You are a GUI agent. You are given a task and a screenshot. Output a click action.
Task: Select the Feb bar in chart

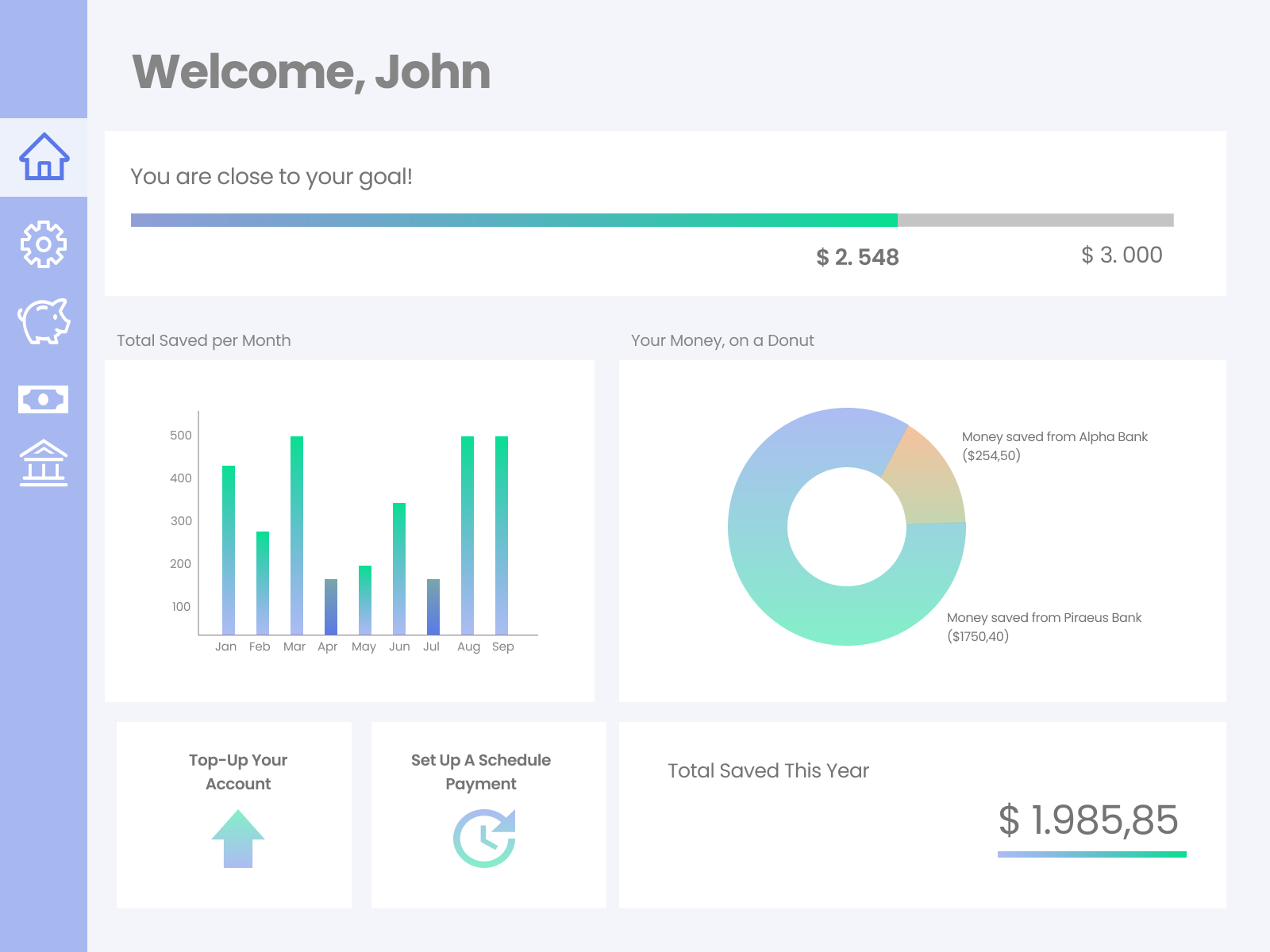(263, 583)
